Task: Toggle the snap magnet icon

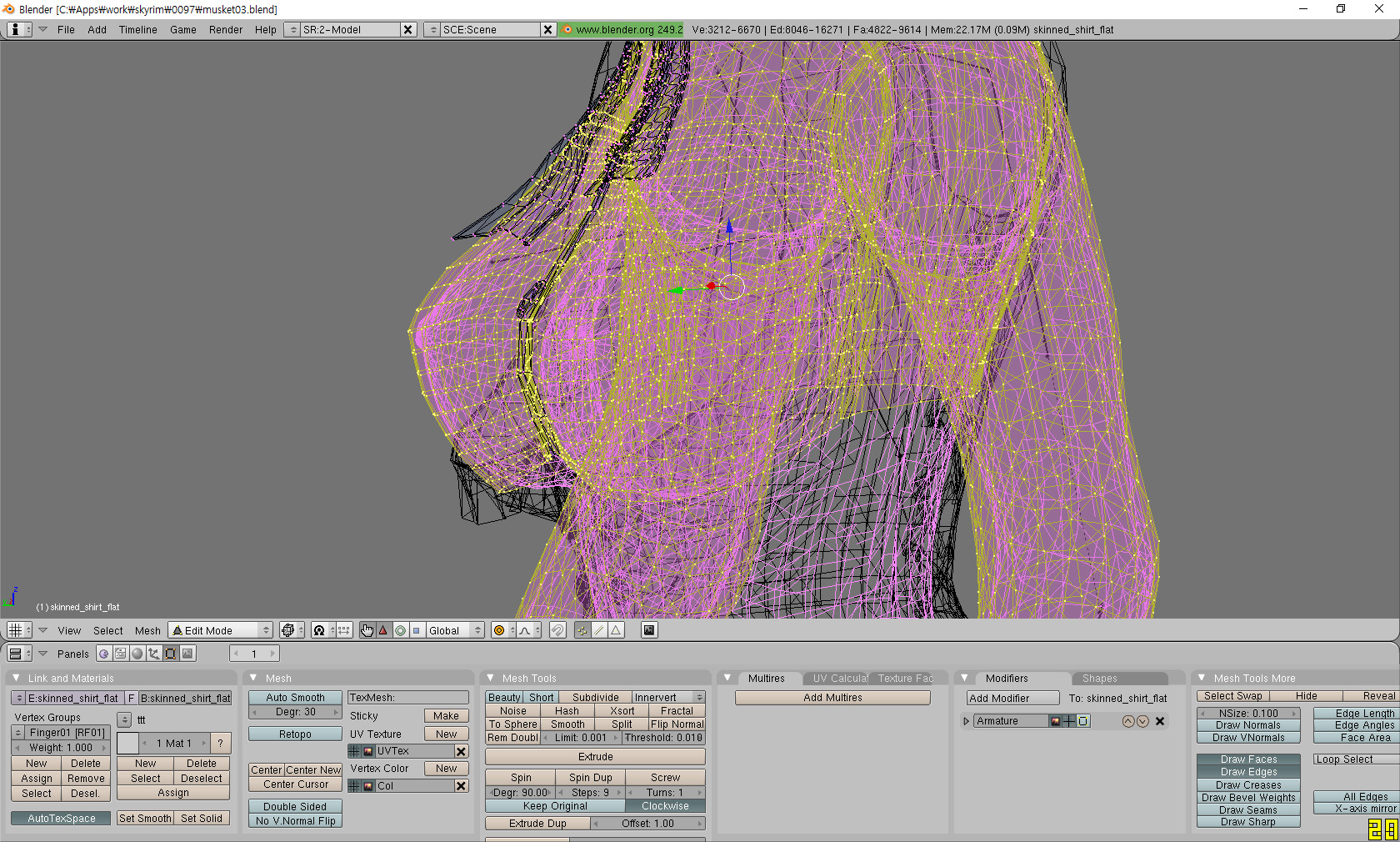Action: point(557,630)
